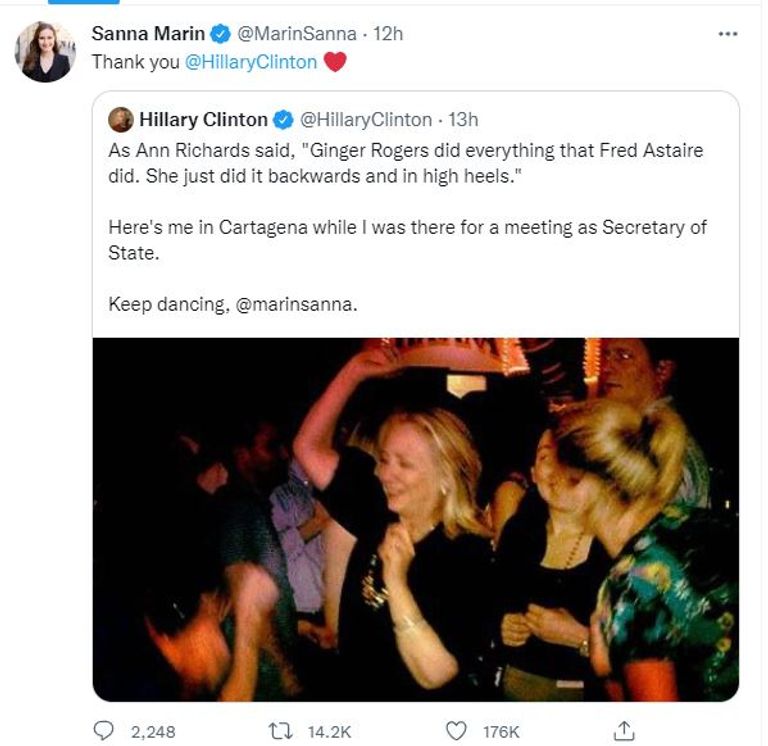Click the verified badge beside Hillary Clinton
Screen dimensions: 768x746
pos(283,120)
